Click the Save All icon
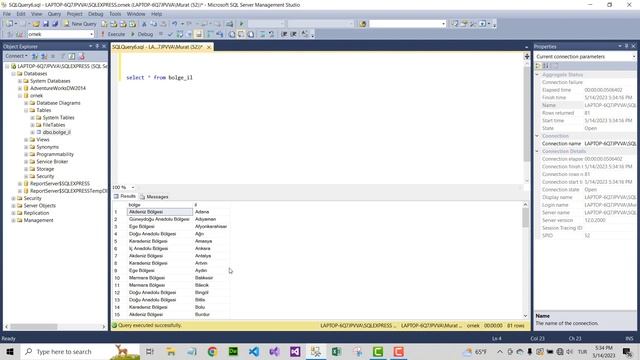This screenshot has width=640, height=360. (55, 24)
